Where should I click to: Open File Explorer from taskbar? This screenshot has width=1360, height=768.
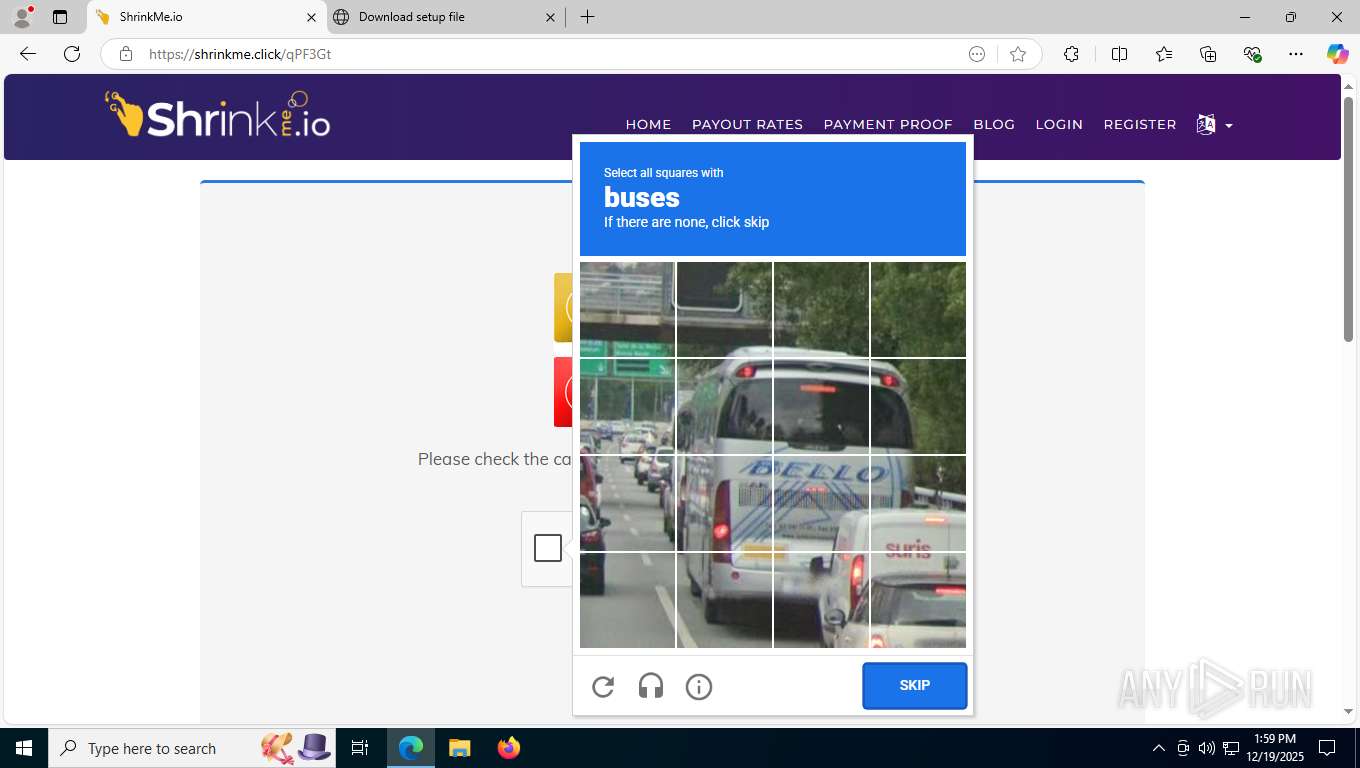click(459, 748)
